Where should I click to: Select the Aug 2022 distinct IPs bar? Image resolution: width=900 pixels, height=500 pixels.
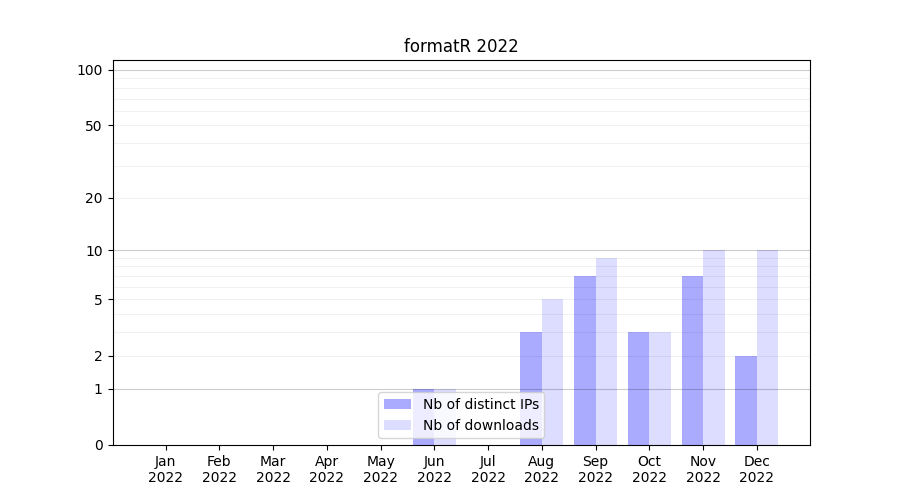click(x=531, y=388)
